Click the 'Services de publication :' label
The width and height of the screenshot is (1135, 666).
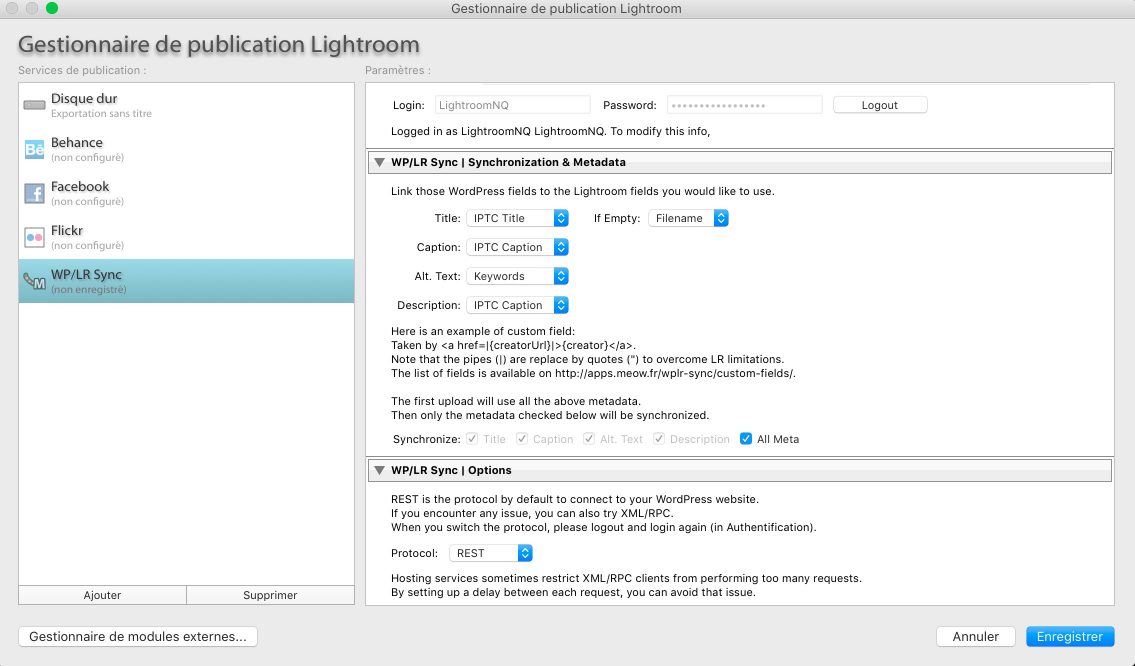click(x=82, y=70)
